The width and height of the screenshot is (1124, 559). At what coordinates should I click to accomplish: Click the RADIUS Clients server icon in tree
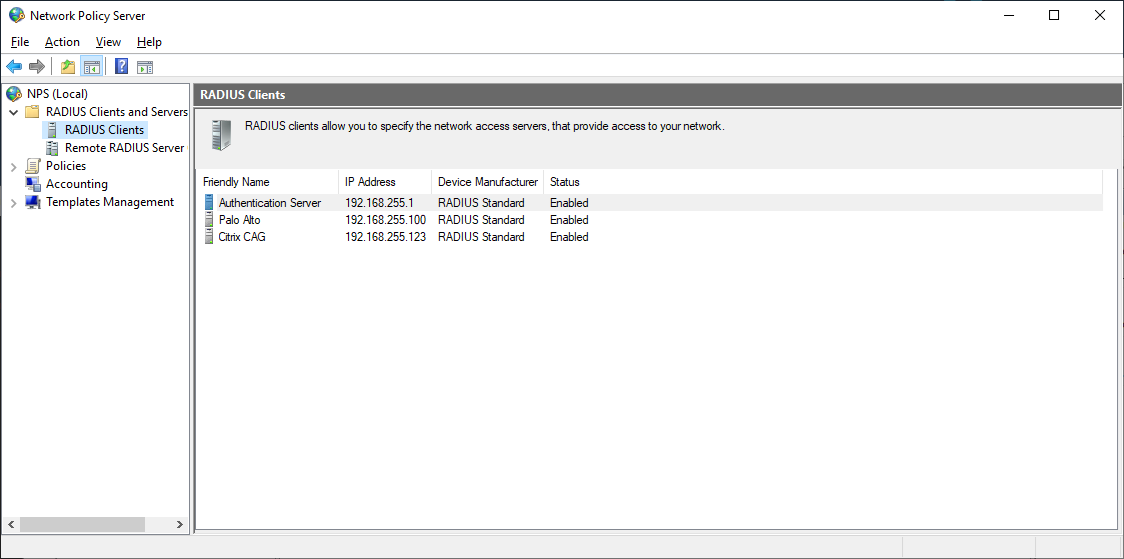click(52, 130)
